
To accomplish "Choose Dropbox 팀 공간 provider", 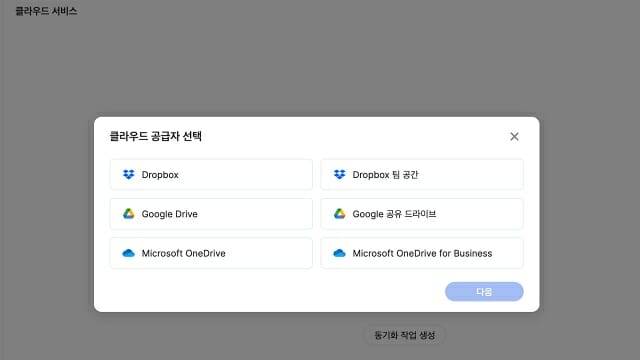I will pos(422,175).
